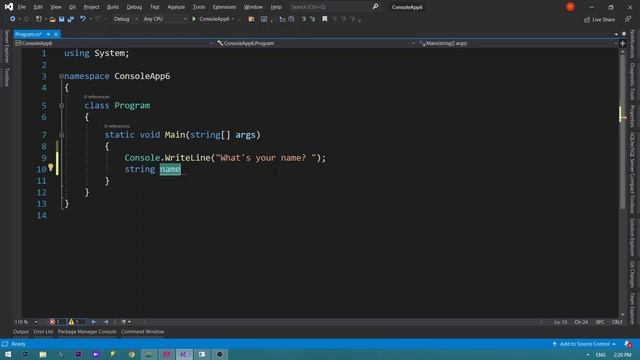Image resolution: width=640 pixels, height=360 pixels.
Task: Open the zoom level 110 % dropdown
Action: tap(26, 322)
